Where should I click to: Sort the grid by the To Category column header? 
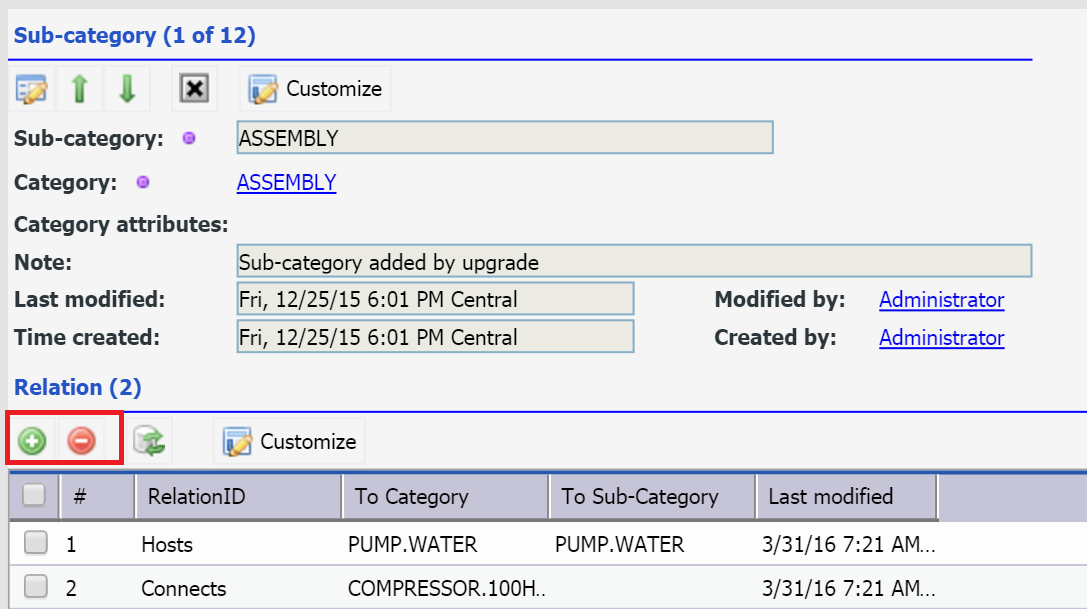[x=411, y=496]
